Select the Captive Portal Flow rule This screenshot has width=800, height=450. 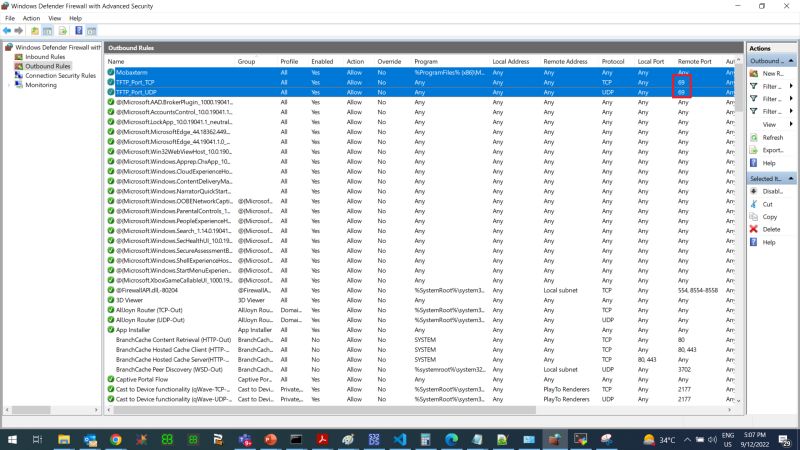tap(420, 379)
